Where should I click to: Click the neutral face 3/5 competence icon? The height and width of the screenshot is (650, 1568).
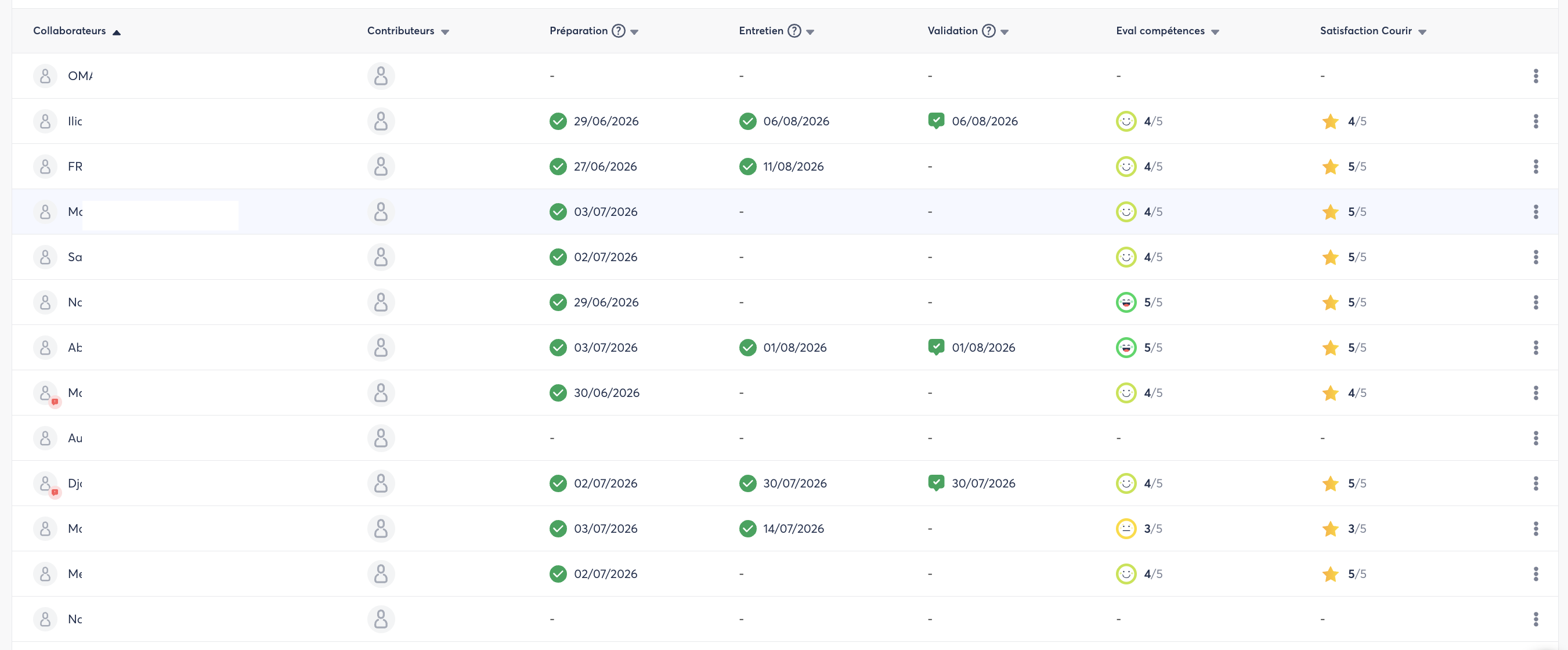coord(1125,529)
